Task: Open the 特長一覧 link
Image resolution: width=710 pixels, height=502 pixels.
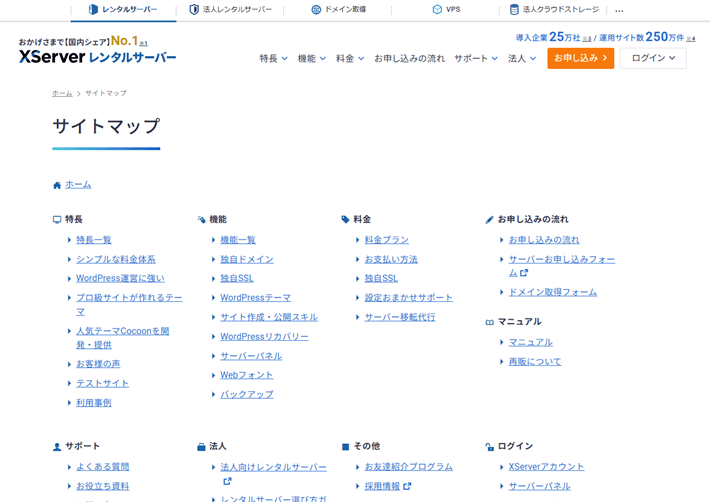Action: click(94, 240)
